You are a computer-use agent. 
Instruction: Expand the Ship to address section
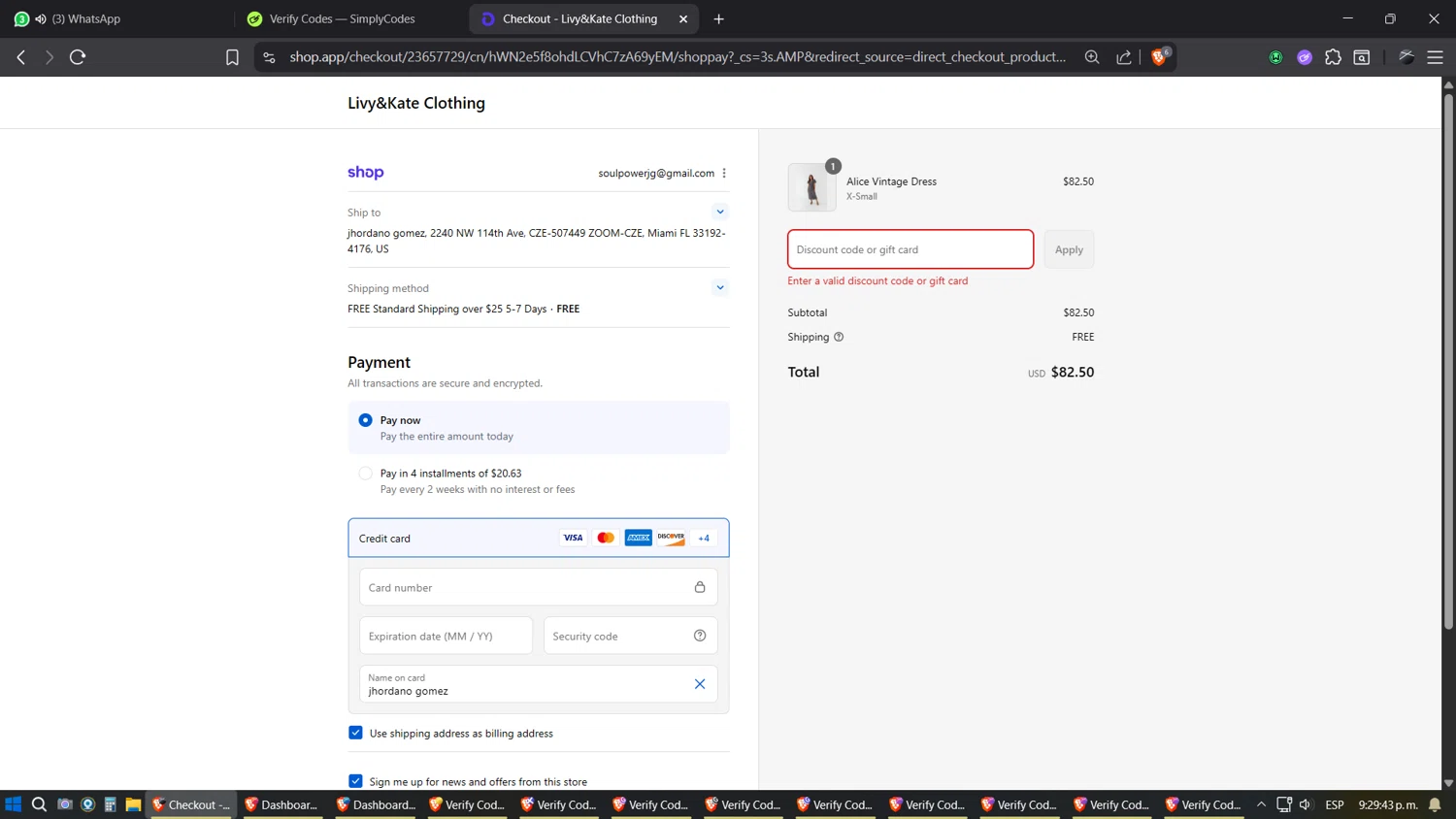tap(720, 212)
